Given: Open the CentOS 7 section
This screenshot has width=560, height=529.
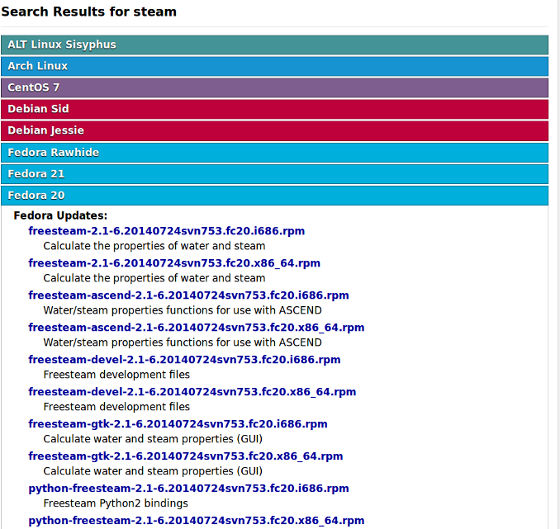Looking at the screenshot, I should pyautogui.click(x=275, y=88).
